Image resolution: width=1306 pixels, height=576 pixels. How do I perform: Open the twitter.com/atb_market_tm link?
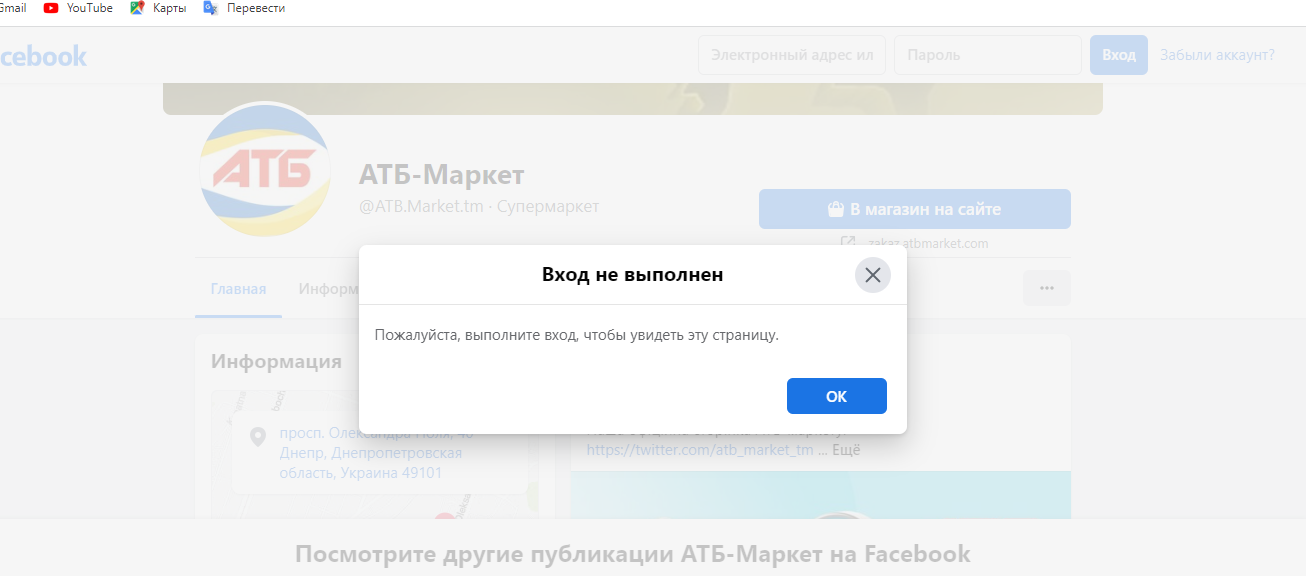coord(700,450)
